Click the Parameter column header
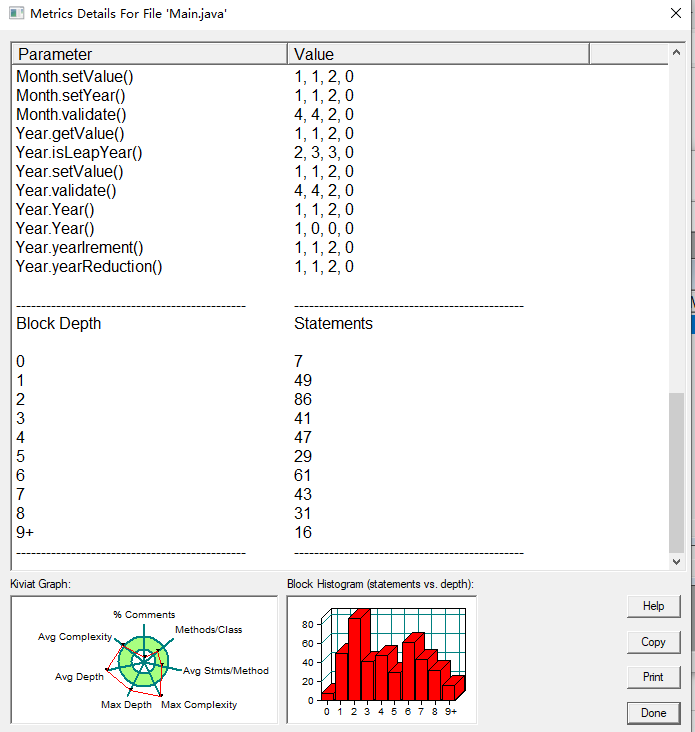Image resolution: width=695 pixels, height=732 pixels. pos(149,54)
